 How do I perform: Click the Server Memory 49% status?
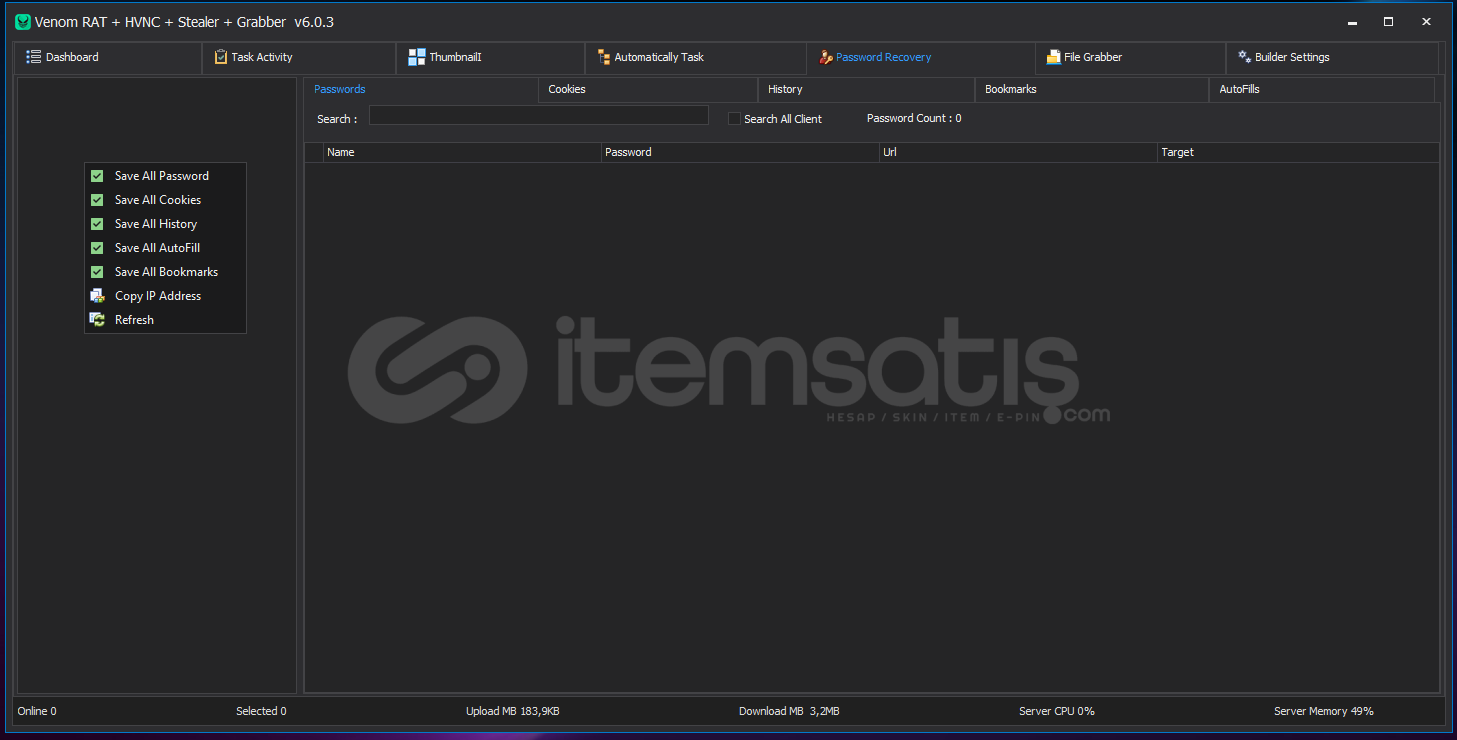click(1324, 711)
